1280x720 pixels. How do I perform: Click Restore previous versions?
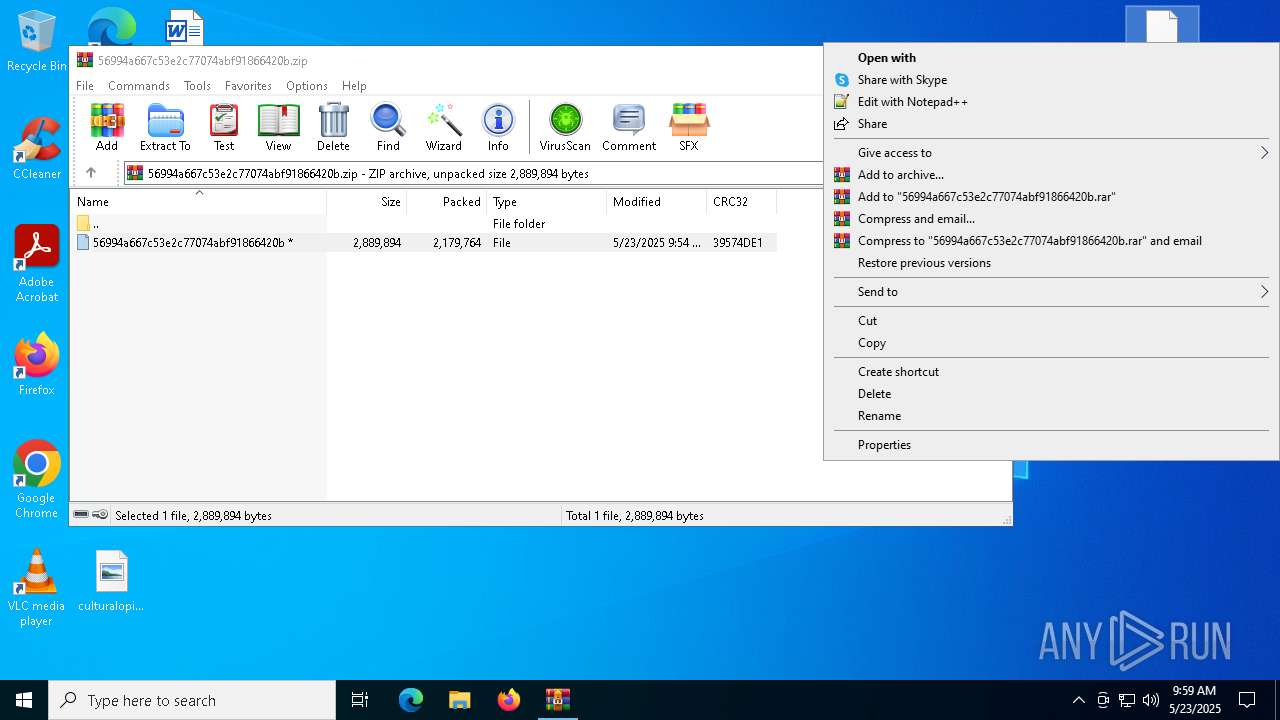(1052, 263)
